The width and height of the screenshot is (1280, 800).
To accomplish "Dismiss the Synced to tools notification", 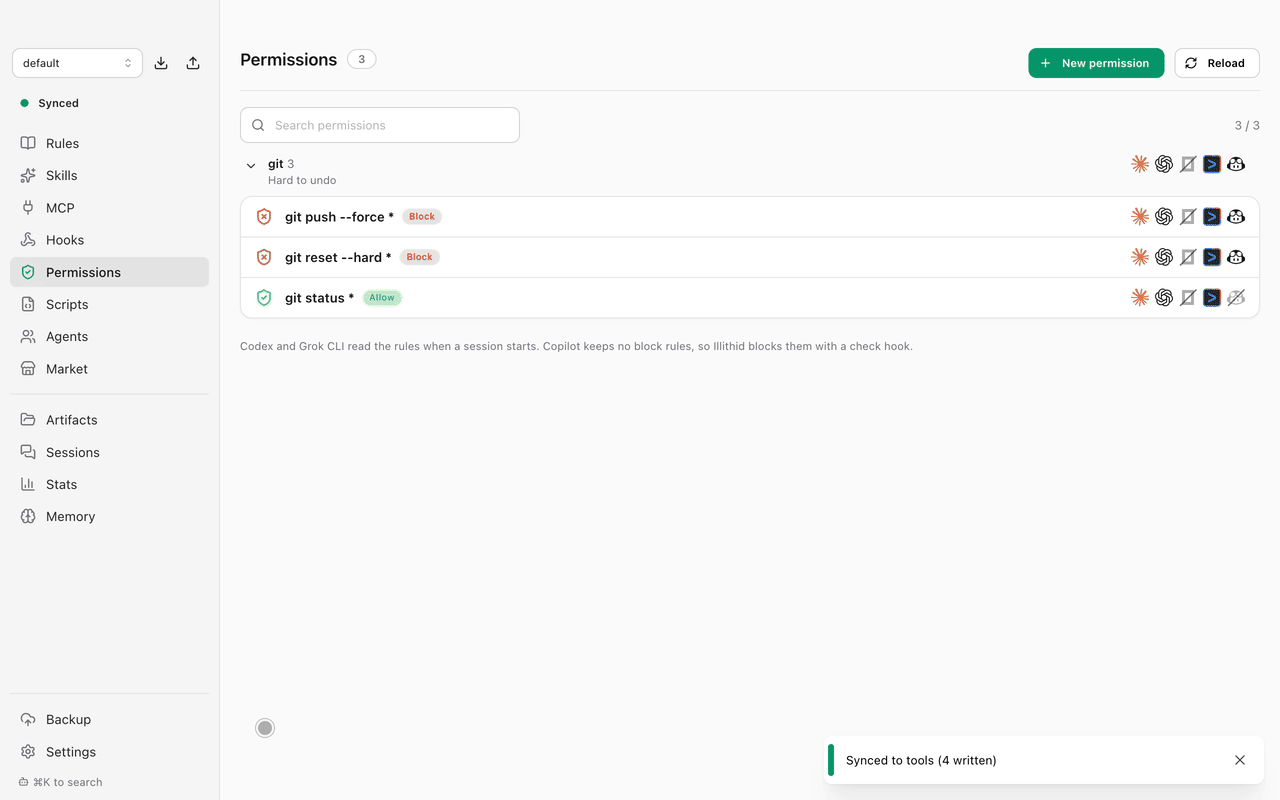I will (1240, 760).
